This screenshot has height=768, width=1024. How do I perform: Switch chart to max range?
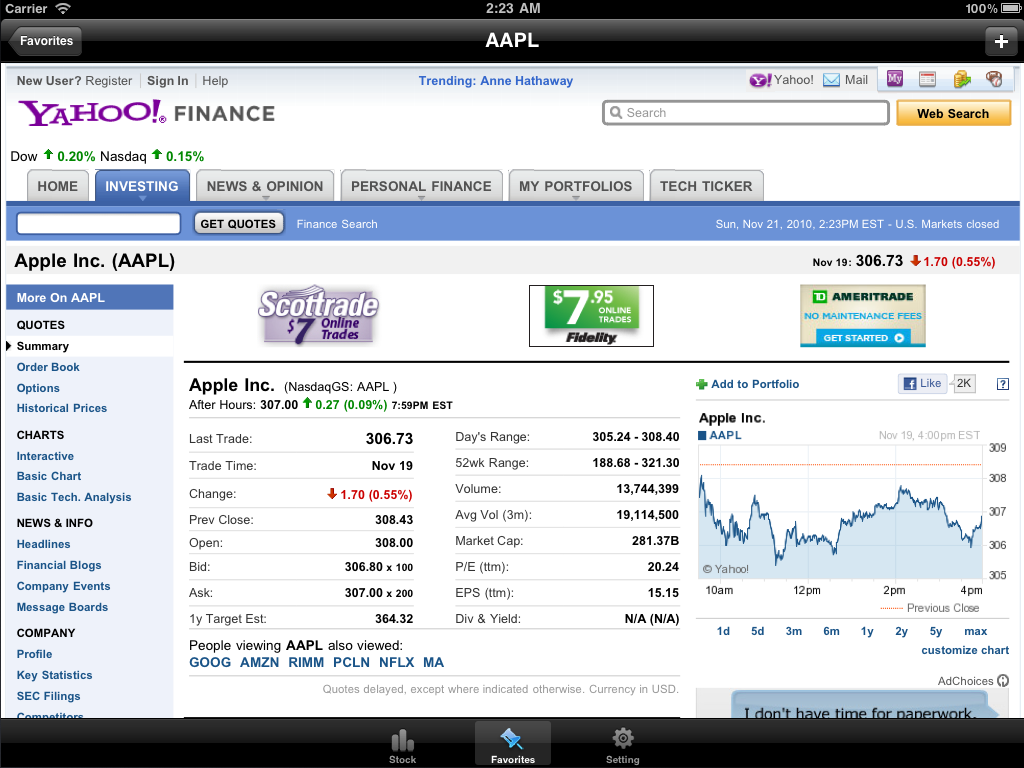click(976, 631)
